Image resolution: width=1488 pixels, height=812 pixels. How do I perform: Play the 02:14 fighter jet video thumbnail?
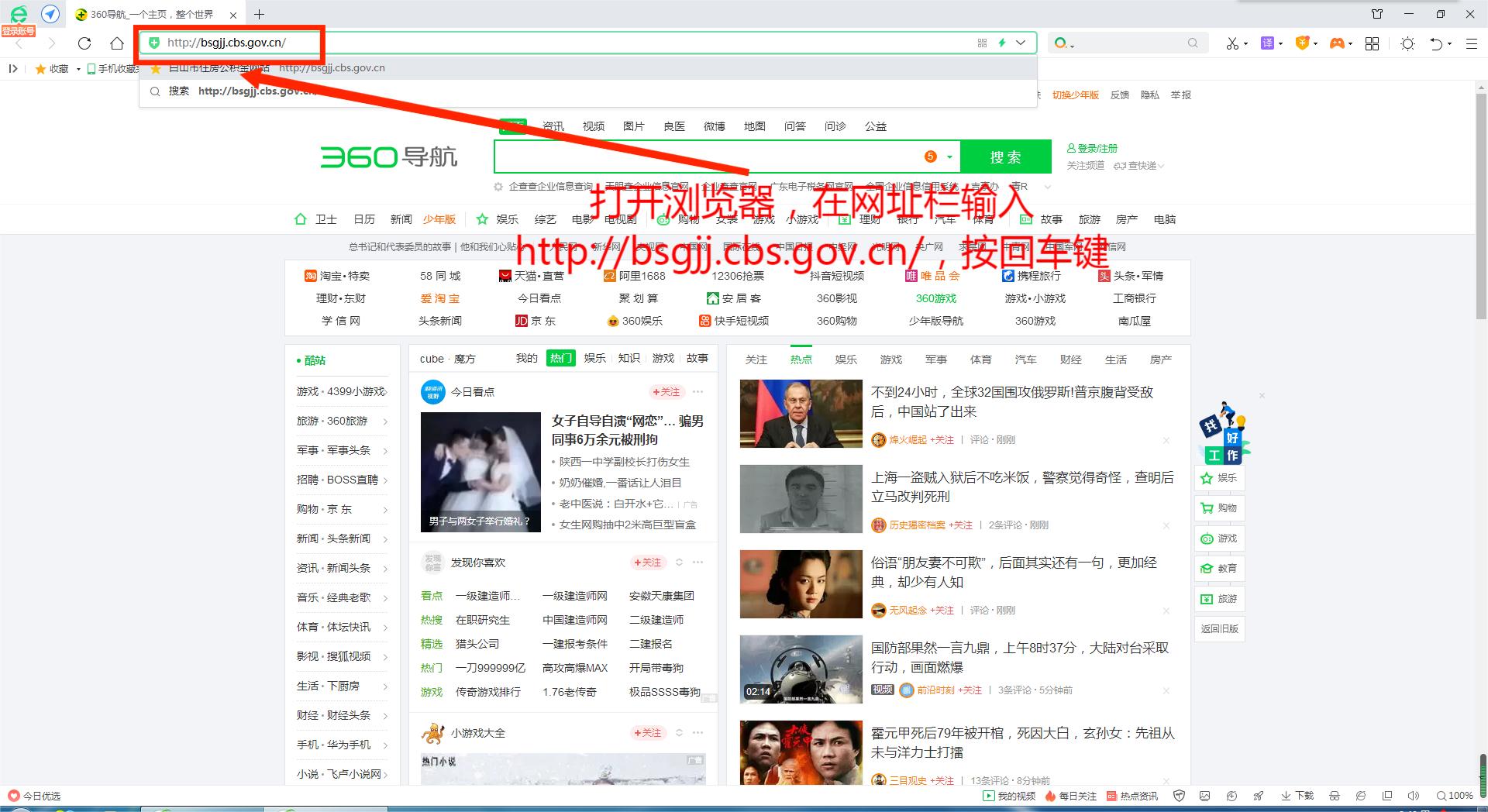[x=801, y=669]
